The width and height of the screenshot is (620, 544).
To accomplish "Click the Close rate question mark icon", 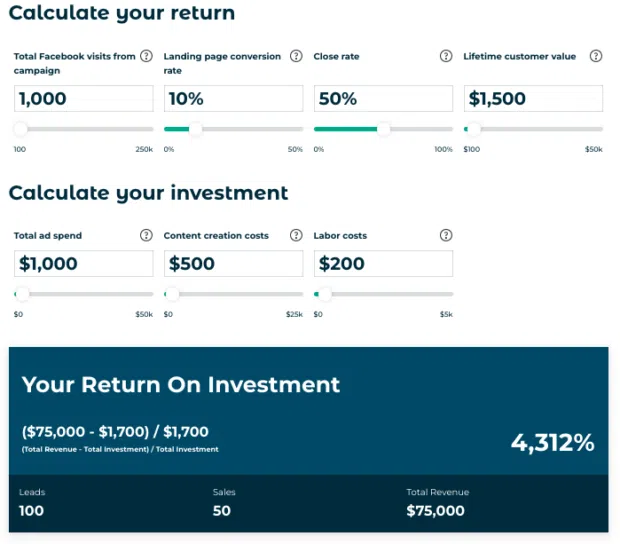I will pos(446,57).
